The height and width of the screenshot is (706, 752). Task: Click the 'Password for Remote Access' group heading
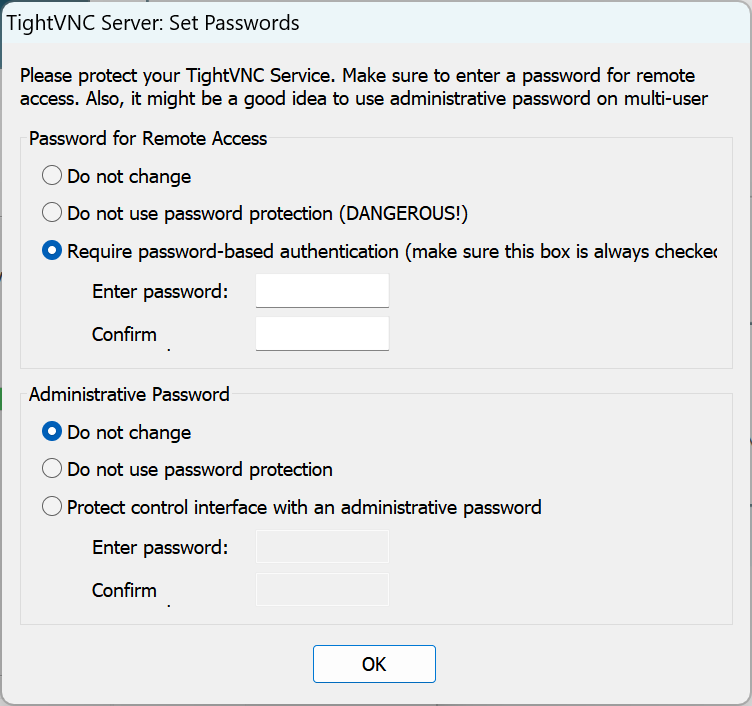coord(148,138)
